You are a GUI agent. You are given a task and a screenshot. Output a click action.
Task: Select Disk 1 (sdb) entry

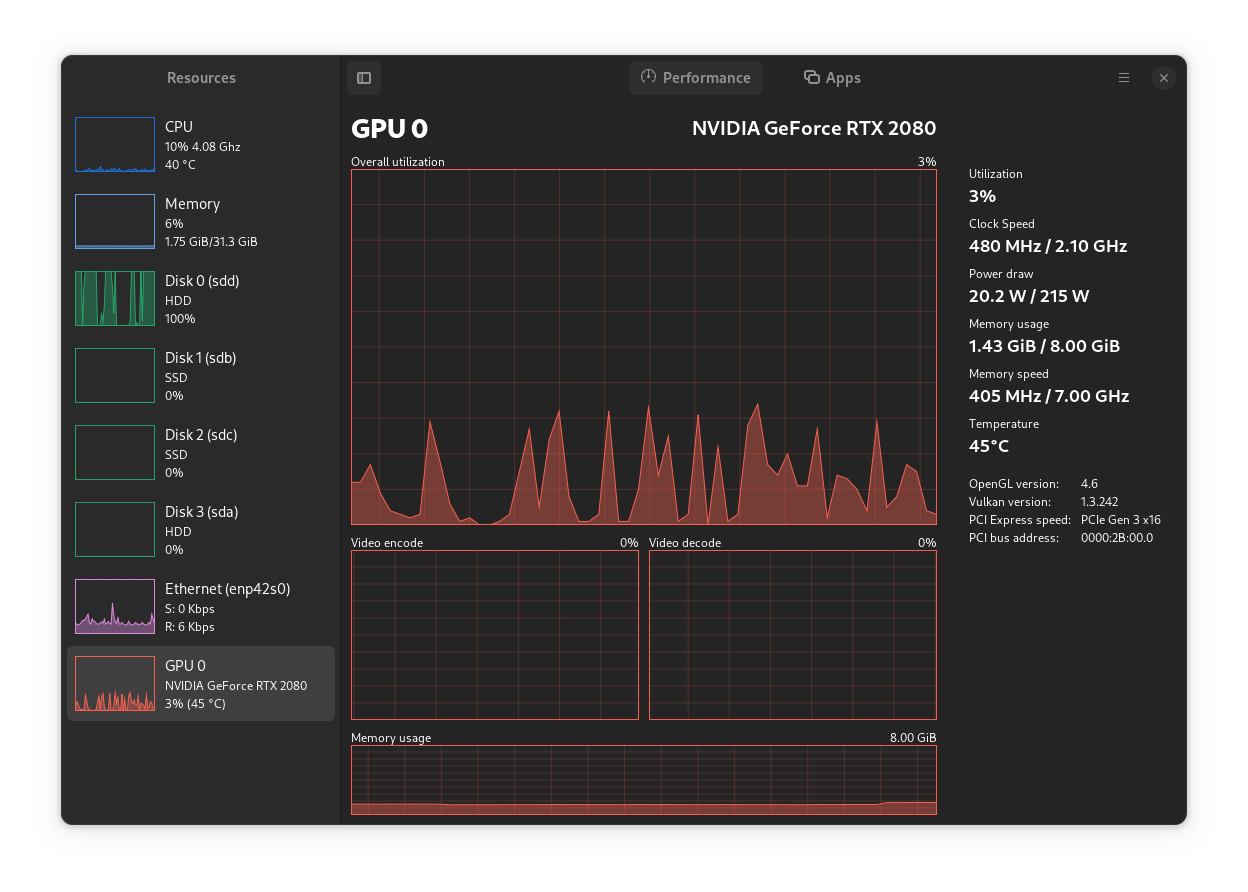(x=201, y=376)
